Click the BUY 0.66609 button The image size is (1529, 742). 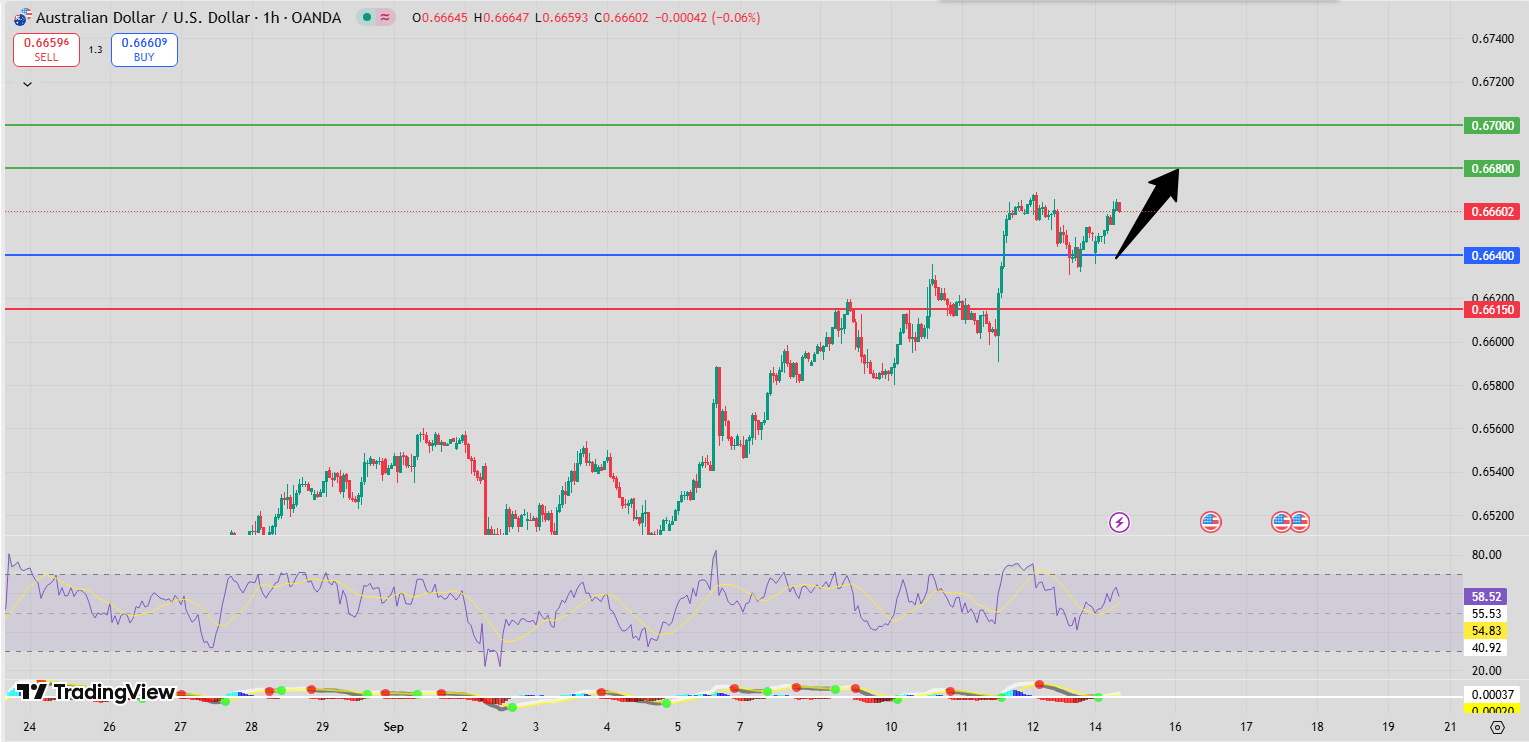pyautogui.click(x=144, y=50)
